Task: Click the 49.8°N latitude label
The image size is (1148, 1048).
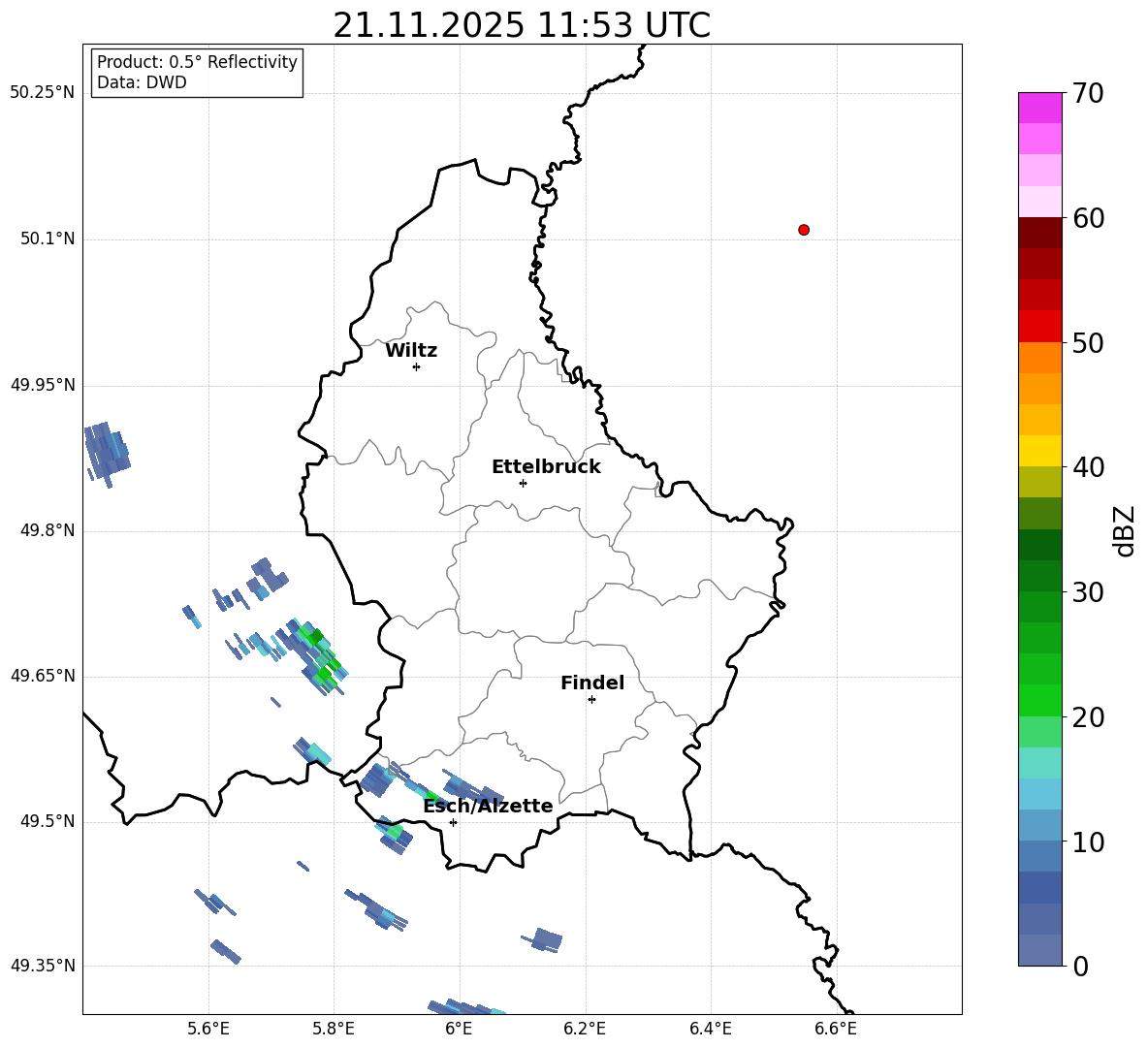Action: [48, 530]
